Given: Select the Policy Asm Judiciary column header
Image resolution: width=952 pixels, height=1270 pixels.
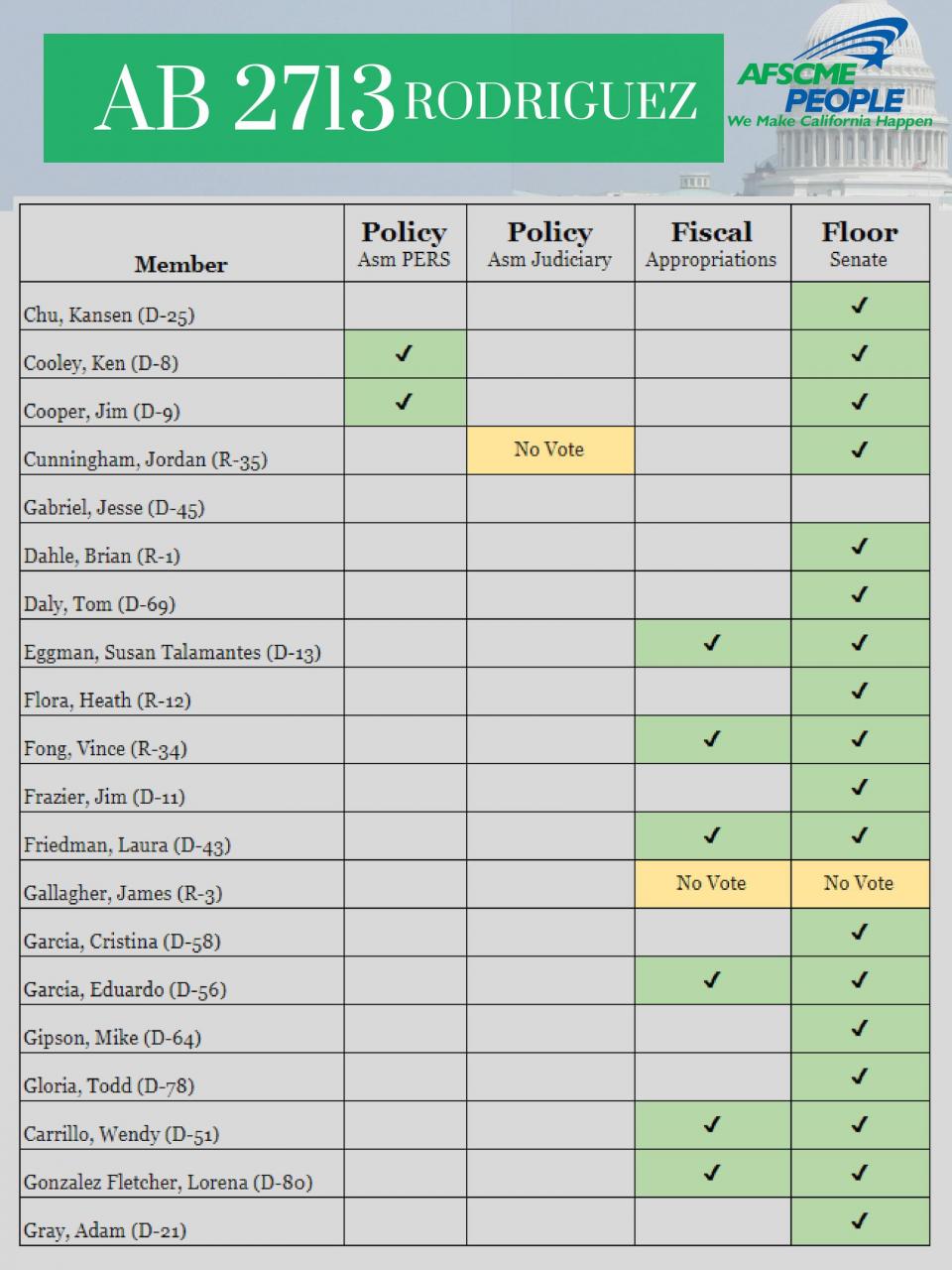Looking at the screenshot, I should click(550, 244).
